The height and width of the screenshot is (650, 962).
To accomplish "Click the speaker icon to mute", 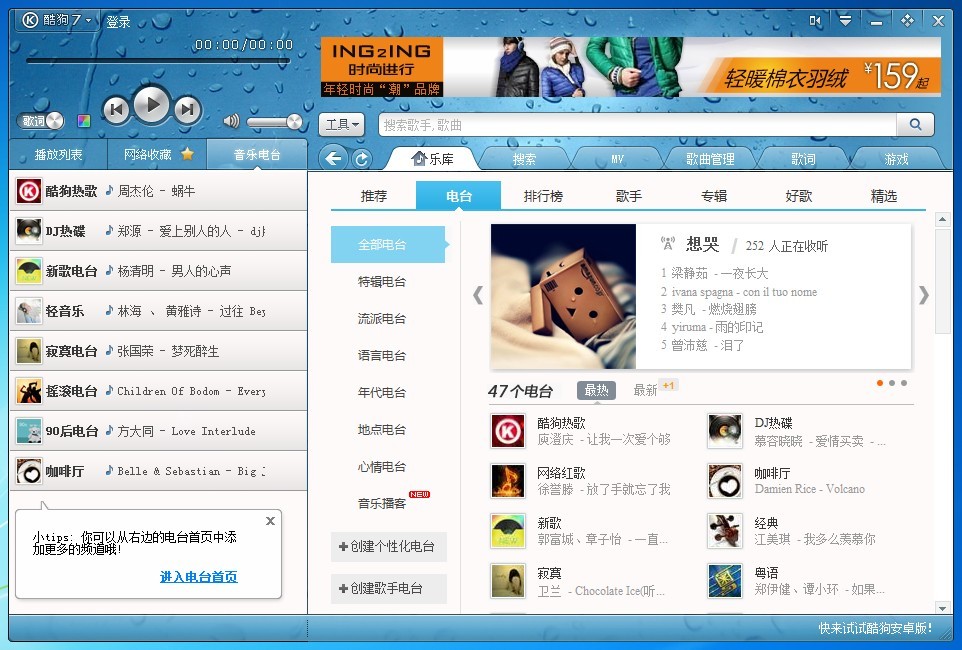I will 231,121.
